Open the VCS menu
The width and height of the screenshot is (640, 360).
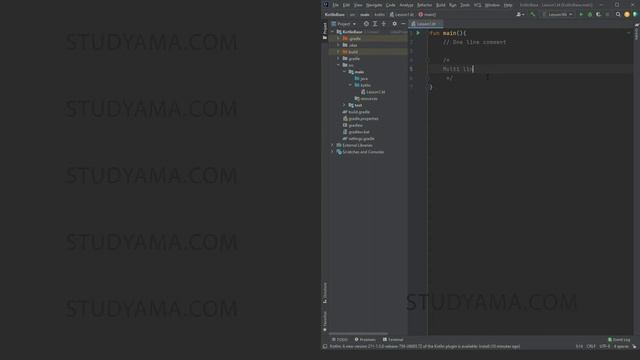[x=478, y=5]
